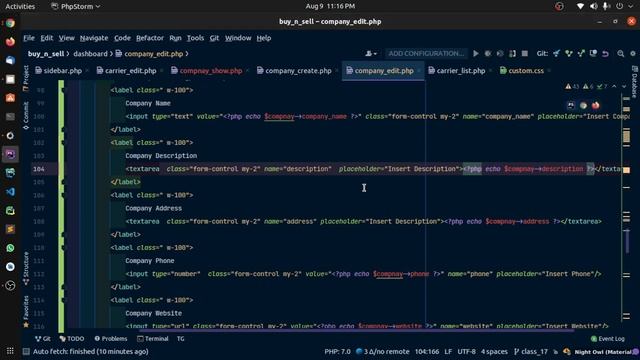The image size is (640, 360).
Task: Jump to previous highlighted error arrow
Action: pos(614,87)
